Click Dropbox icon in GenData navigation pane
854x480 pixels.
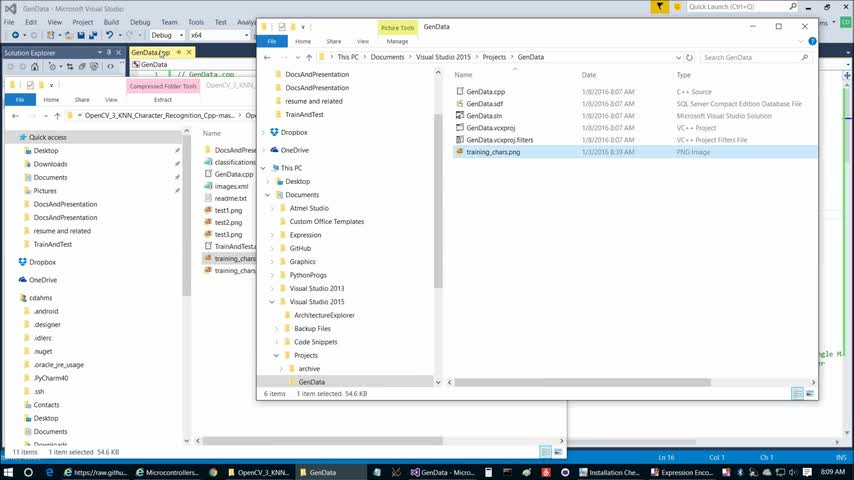click(274, 132)
